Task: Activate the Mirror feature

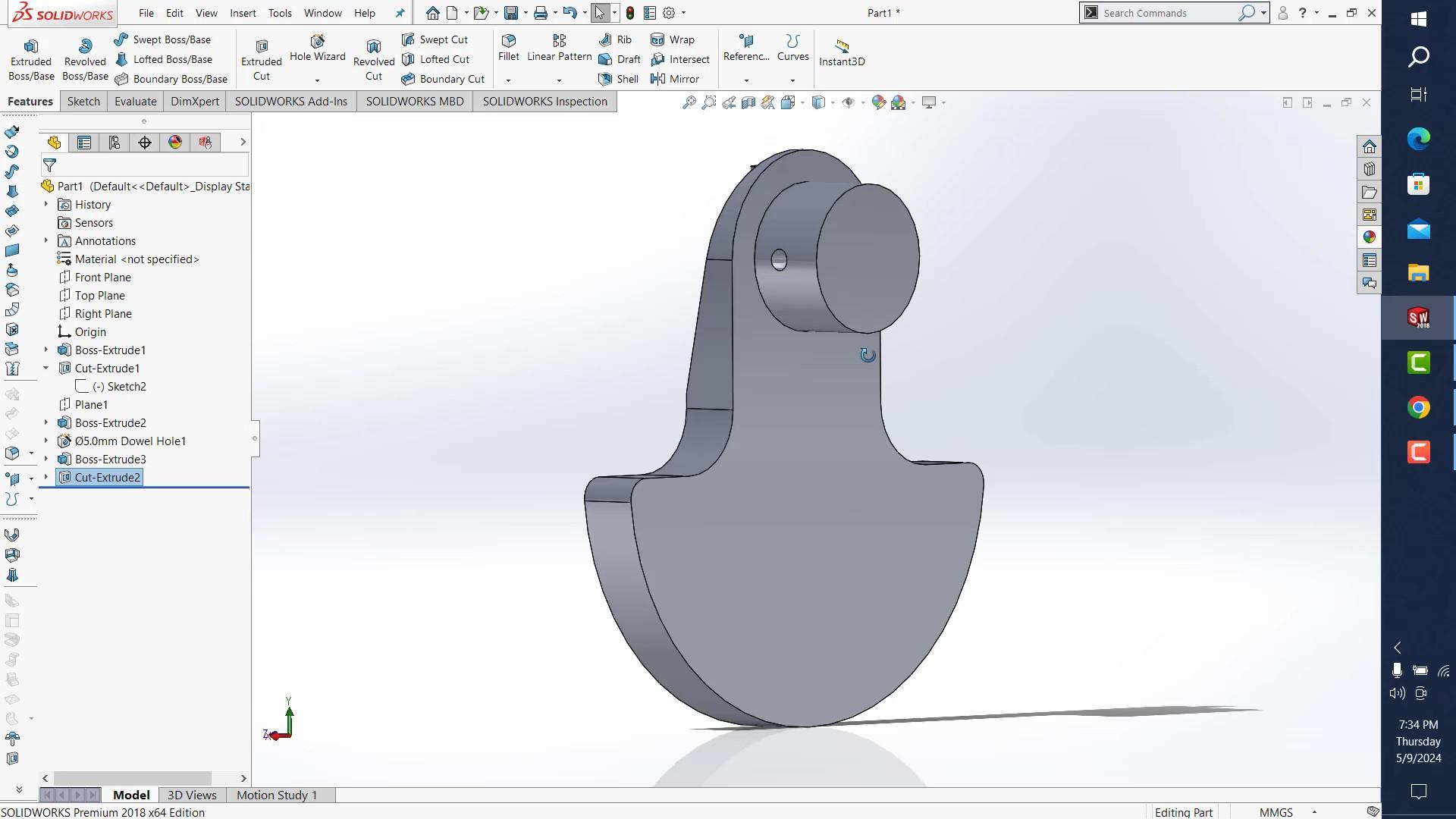Action: (675, 79)
